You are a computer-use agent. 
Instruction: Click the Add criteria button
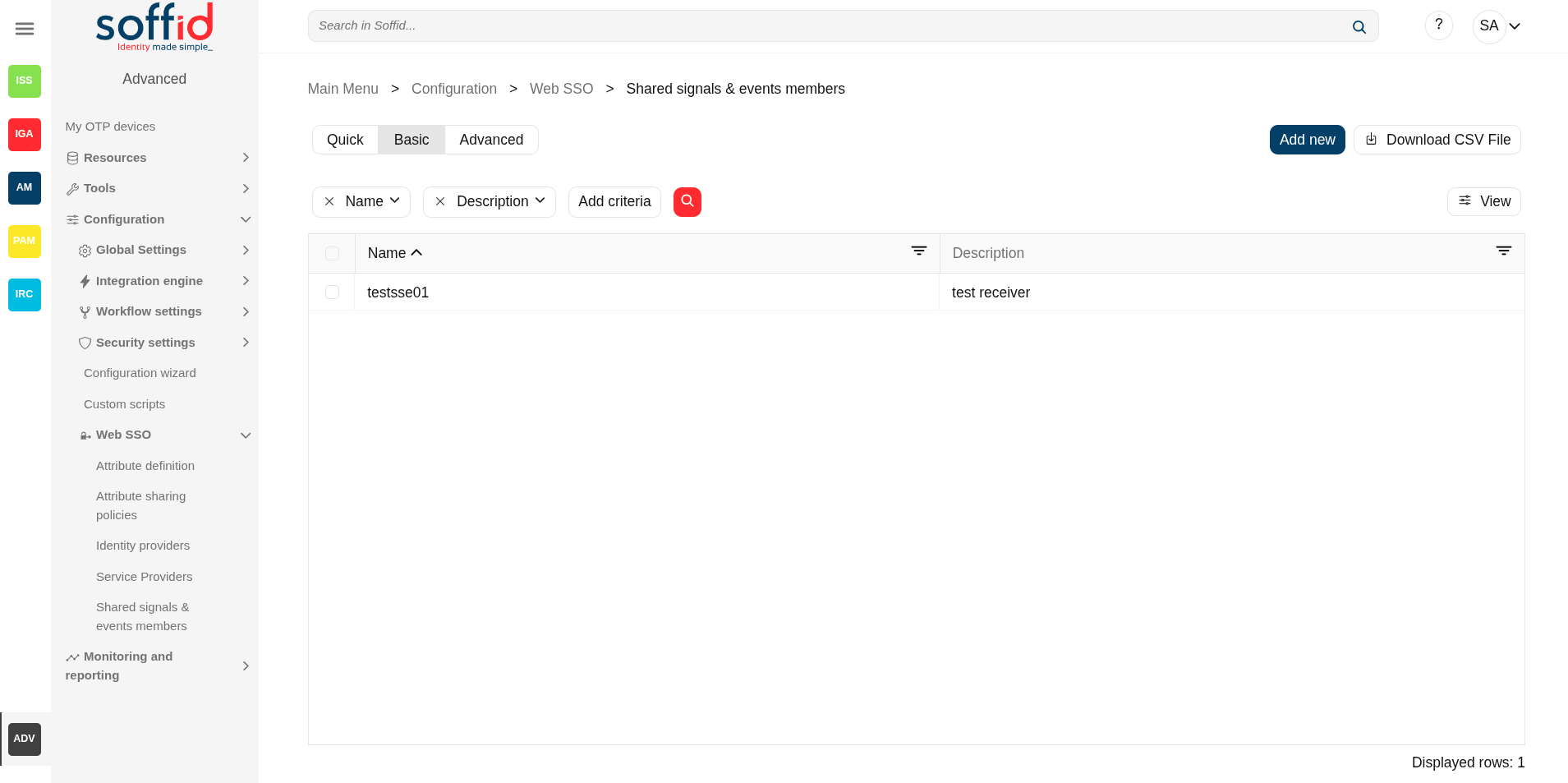(x=614, y=201)
